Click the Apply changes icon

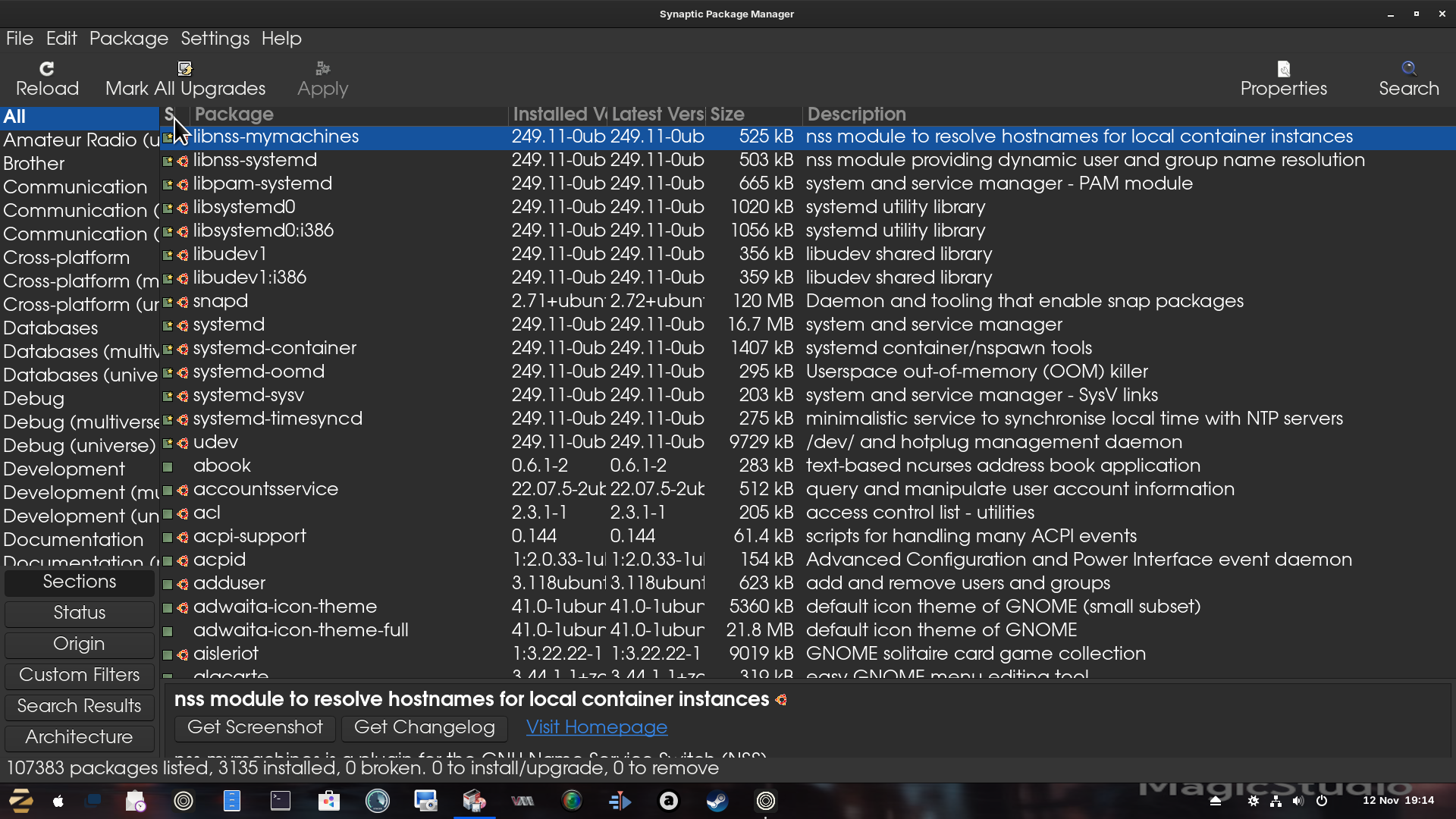point(322,69)
